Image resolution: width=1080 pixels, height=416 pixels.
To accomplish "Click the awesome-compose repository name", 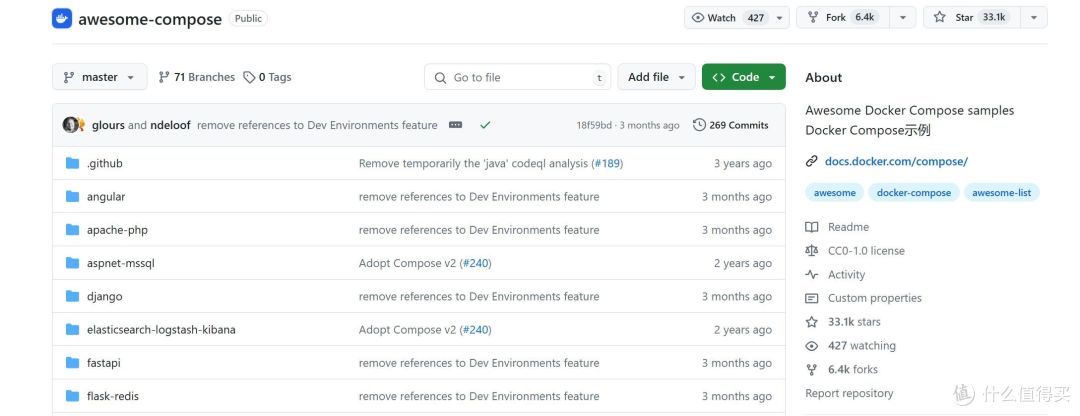I will point(150,19).
